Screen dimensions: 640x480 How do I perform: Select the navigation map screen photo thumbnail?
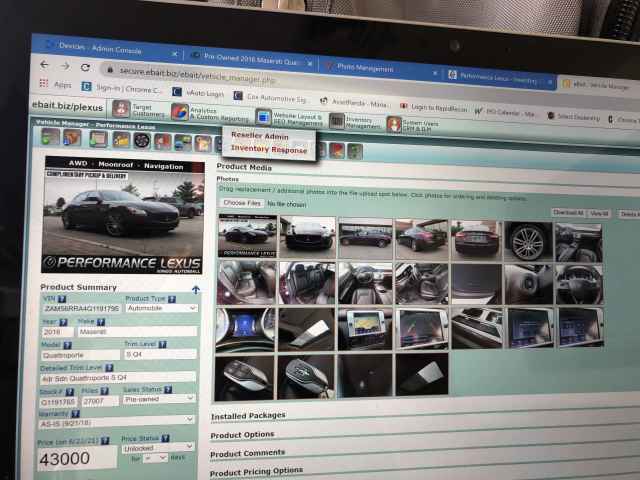coord(364,329)
